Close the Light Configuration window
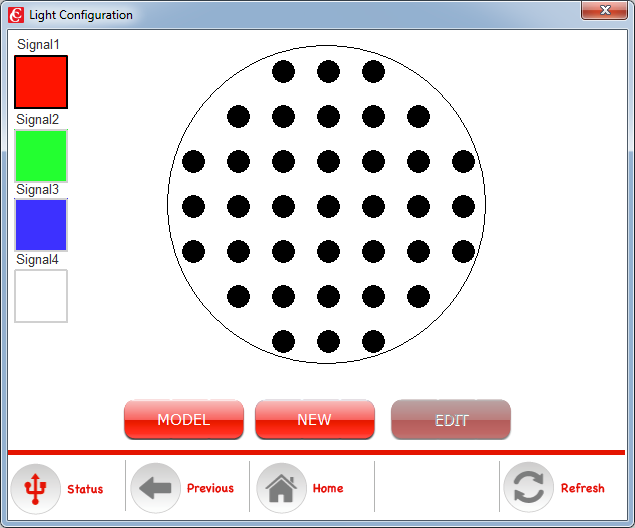 (604, 10)
